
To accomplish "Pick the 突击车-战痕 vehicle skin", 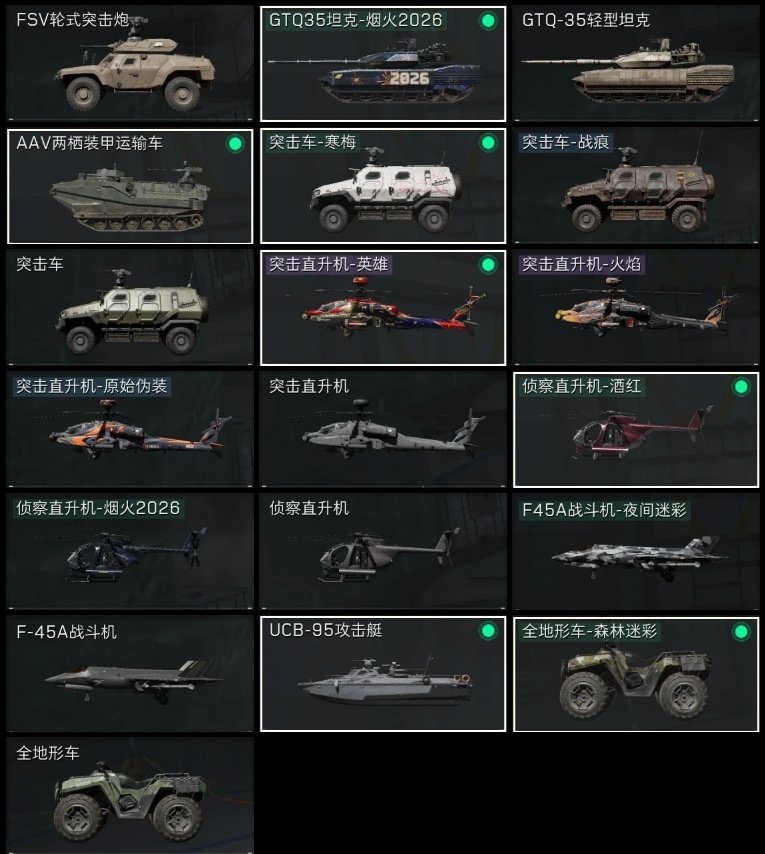I will (636, 186).
